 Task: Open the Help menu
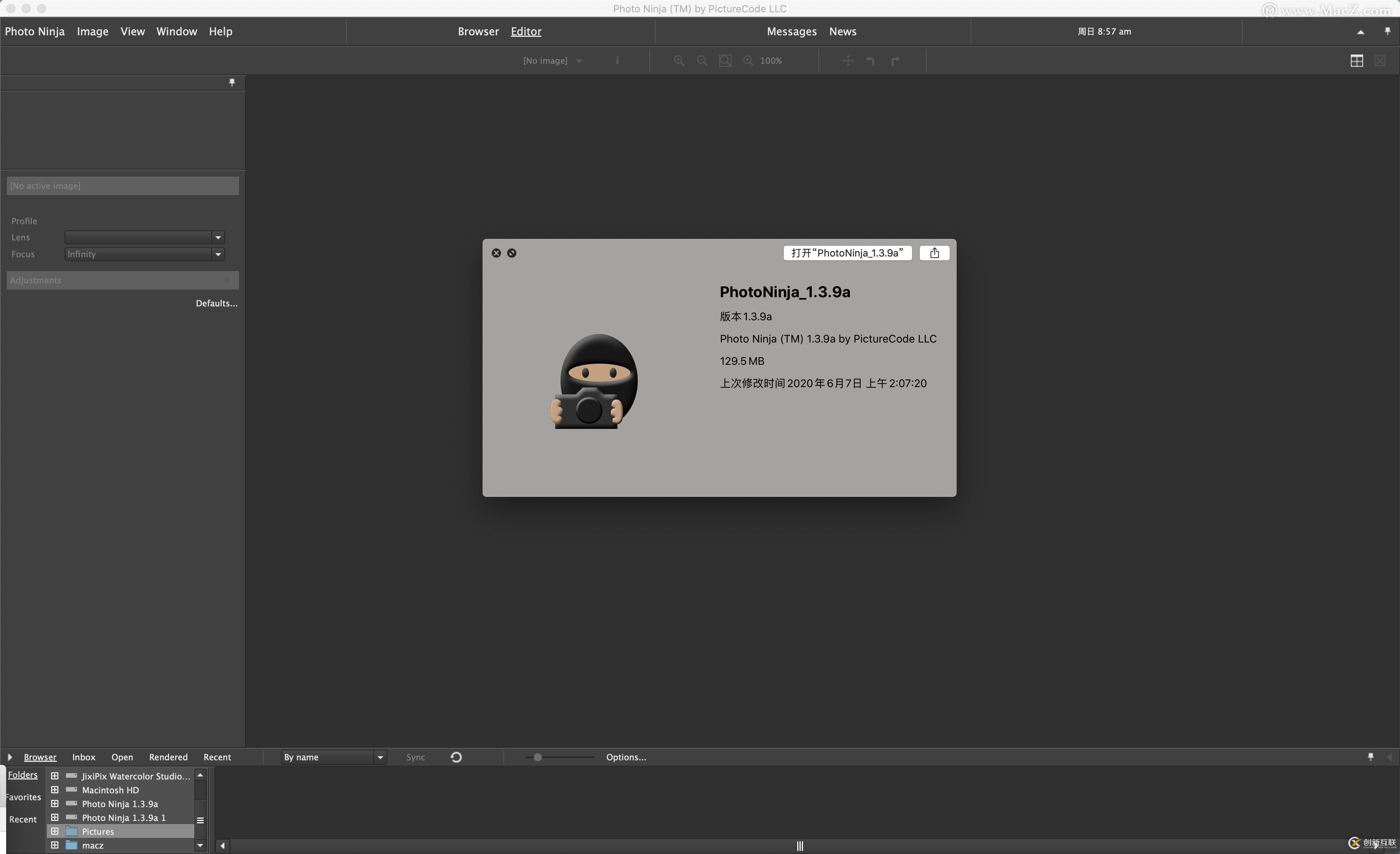(221, 31)
